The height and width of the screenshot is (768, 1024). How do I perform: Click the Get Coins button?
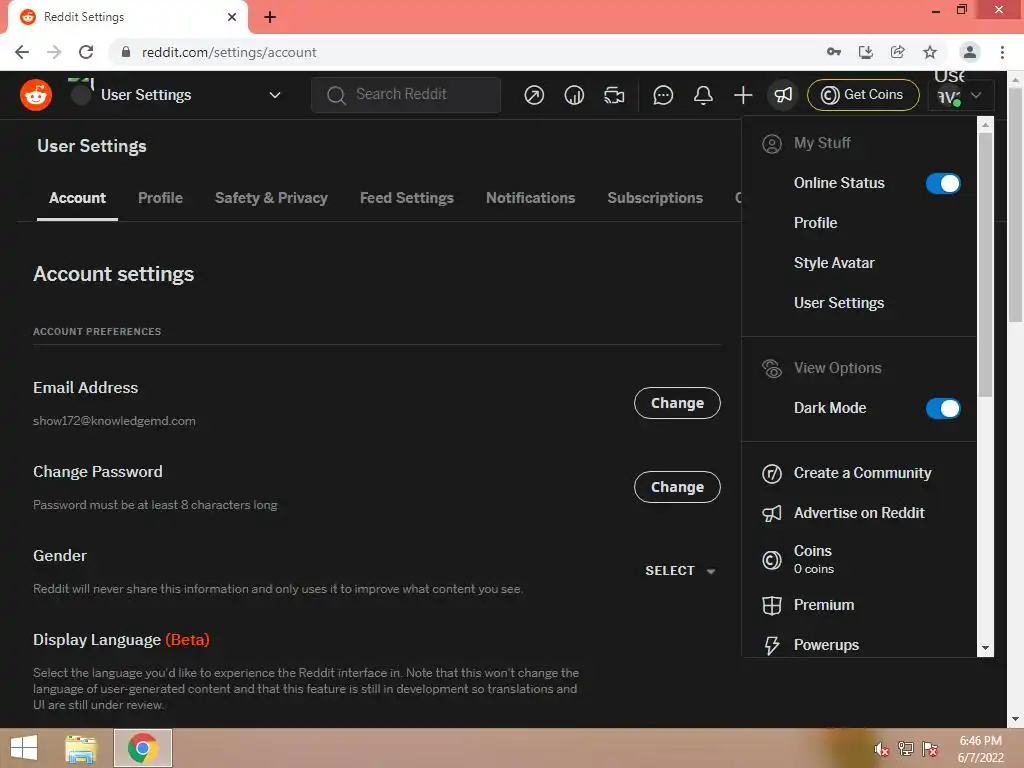863,95
